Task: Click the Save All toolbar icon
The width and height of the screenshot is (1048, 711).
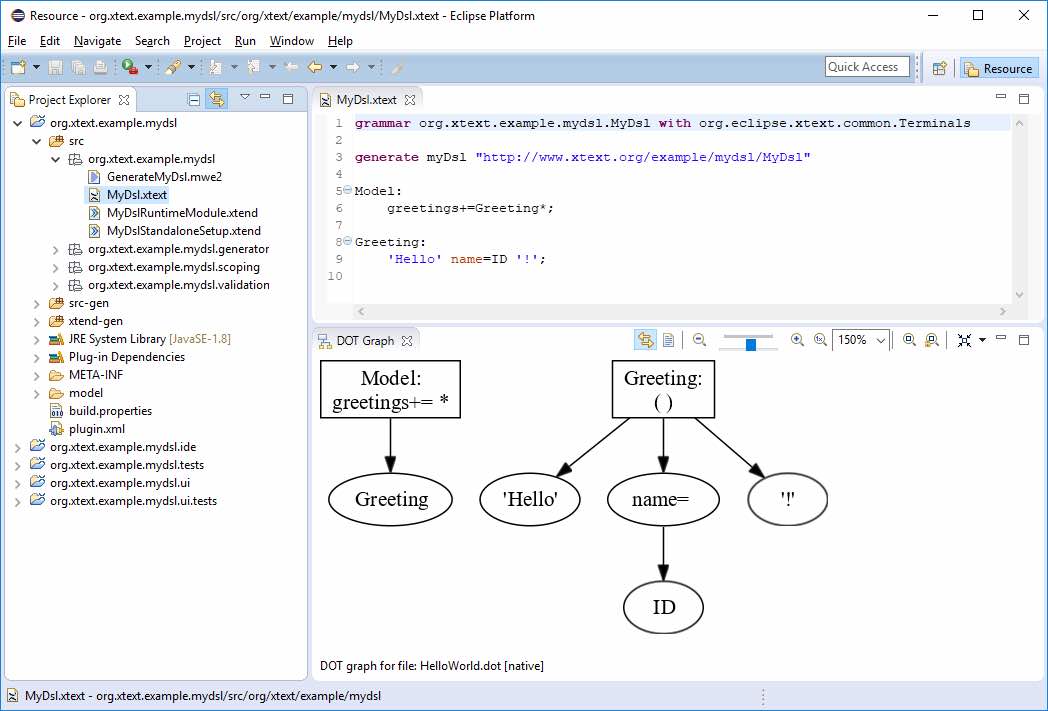Action: click(79, 67)
